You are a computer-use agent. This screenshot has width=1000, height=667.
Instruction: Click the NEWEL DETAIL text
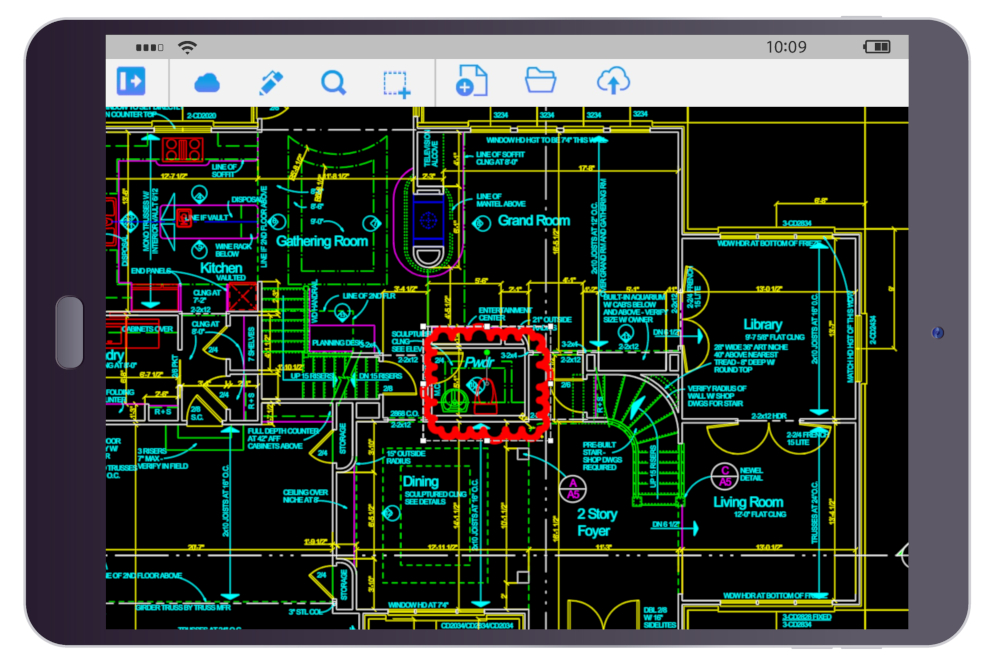[751, 474]
